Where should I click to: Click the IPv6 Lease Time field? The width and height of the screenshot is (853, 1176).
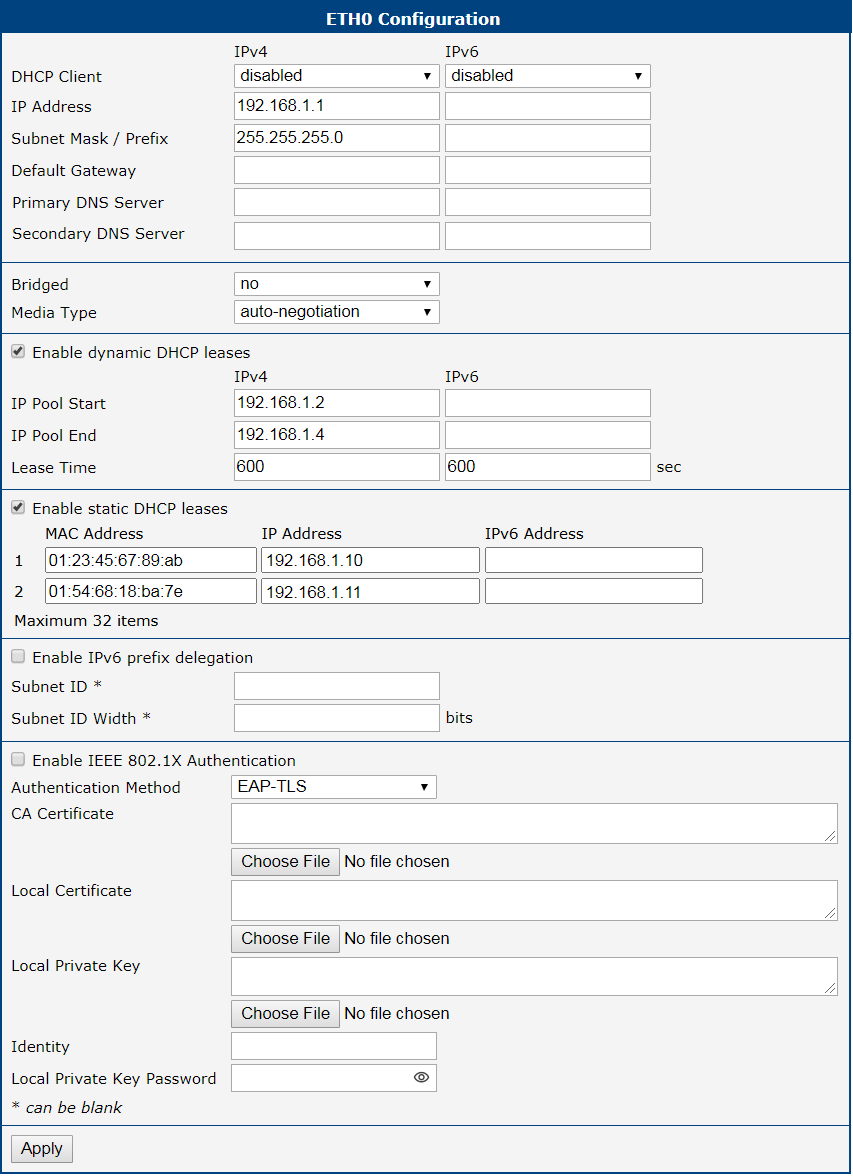(548, 466)
